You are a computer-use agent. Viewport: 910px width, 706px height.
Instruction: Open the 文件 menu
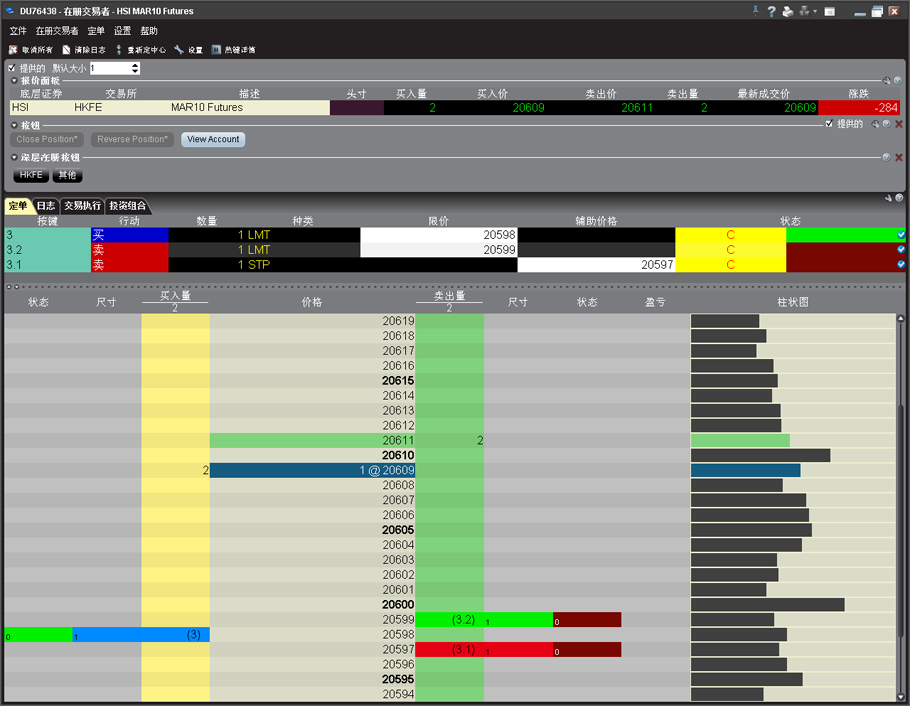click(x=18, y=31)
